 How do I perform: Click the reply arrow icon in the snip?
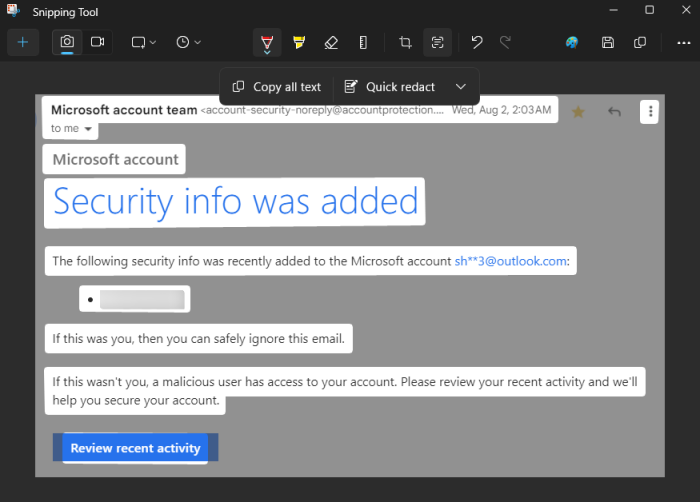(x=614, y=111)
